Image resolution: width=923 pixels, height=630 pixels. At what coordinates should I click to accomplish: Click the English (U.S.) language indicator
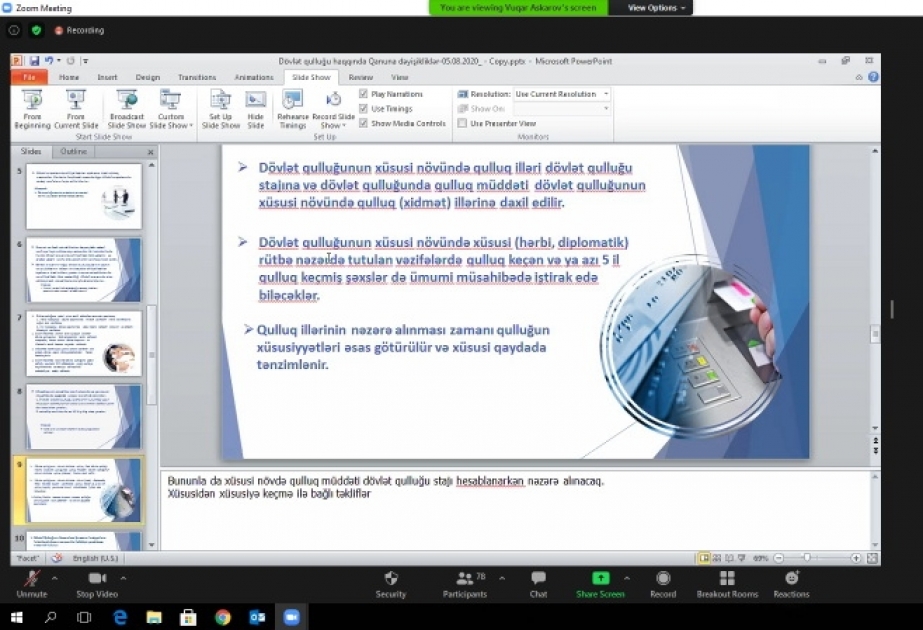(95, 558)
